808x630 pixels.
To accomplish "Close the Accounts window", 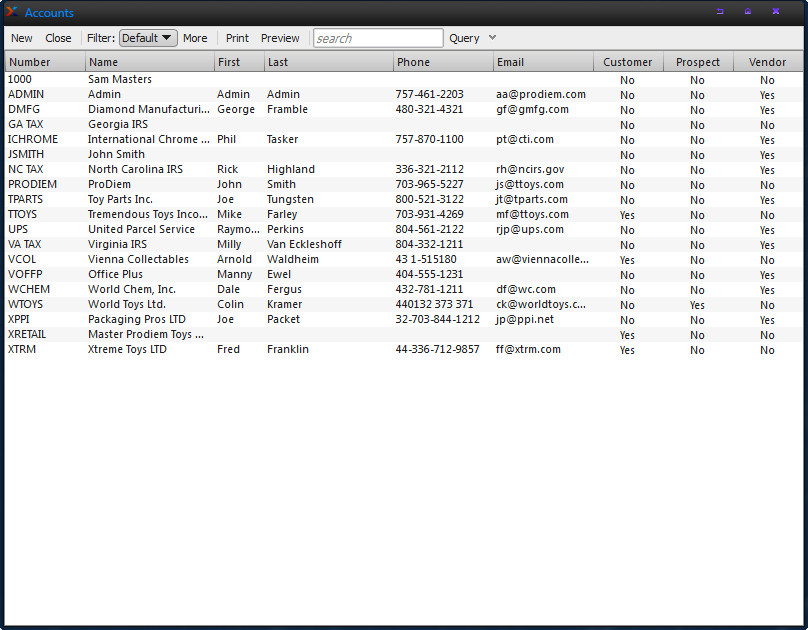I will pos(776,11).
